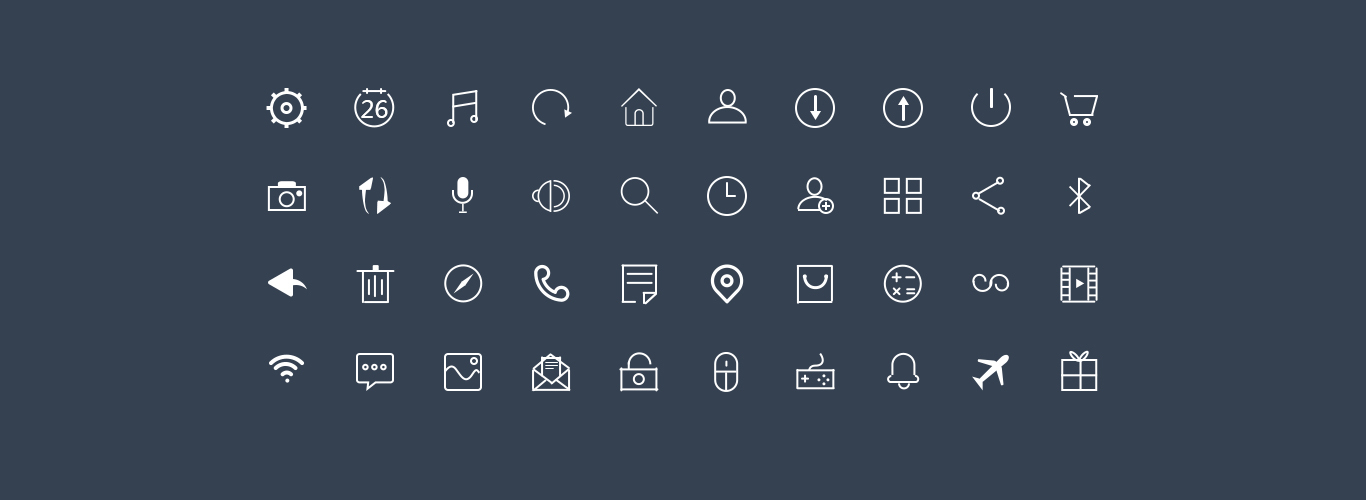Select the map location pin icon
This screenshot has height=500, width=1366.
point(727,284)
